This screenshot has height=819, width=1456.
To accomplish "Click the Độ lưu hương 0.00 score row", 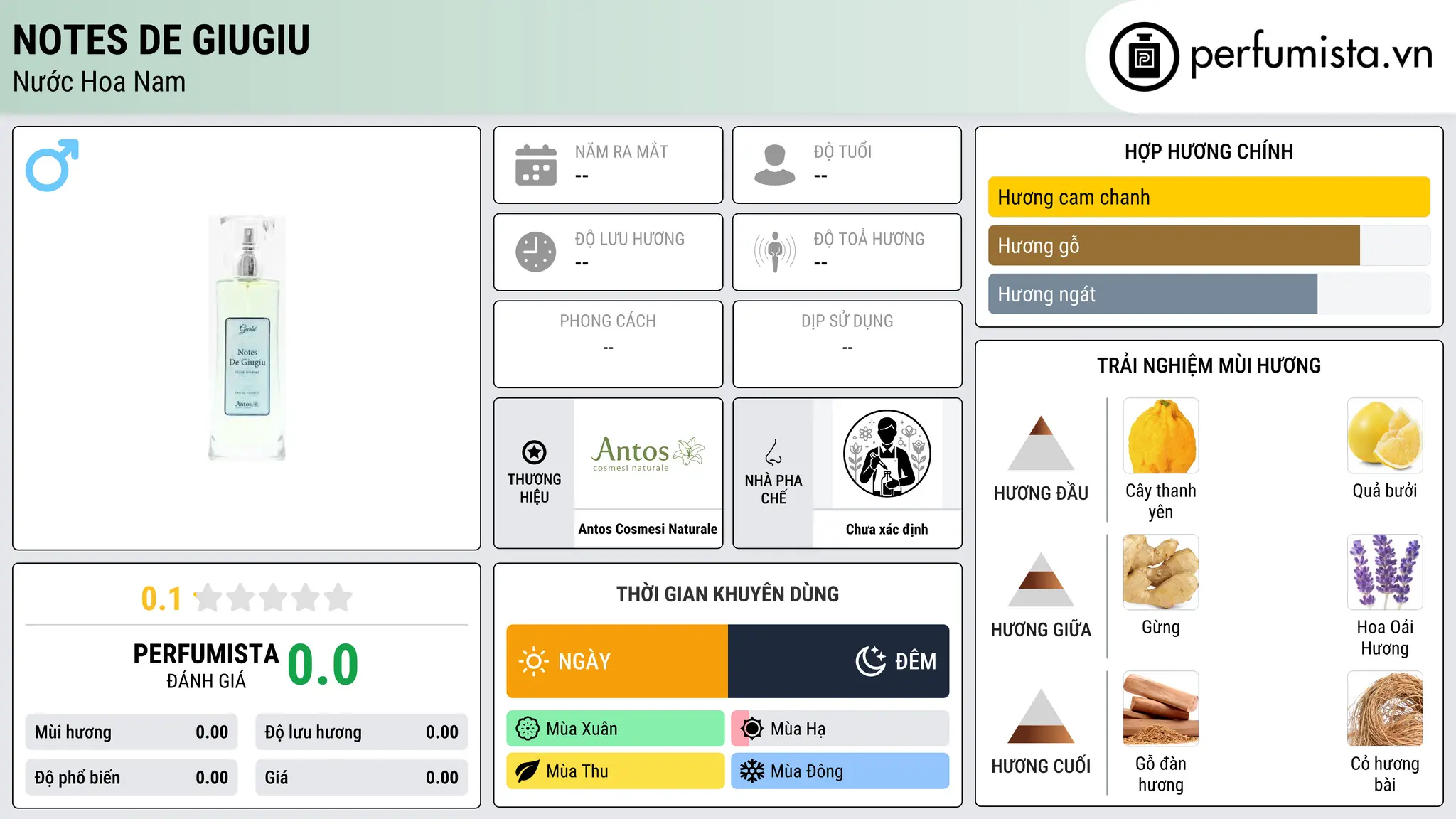I will (361, 732).
